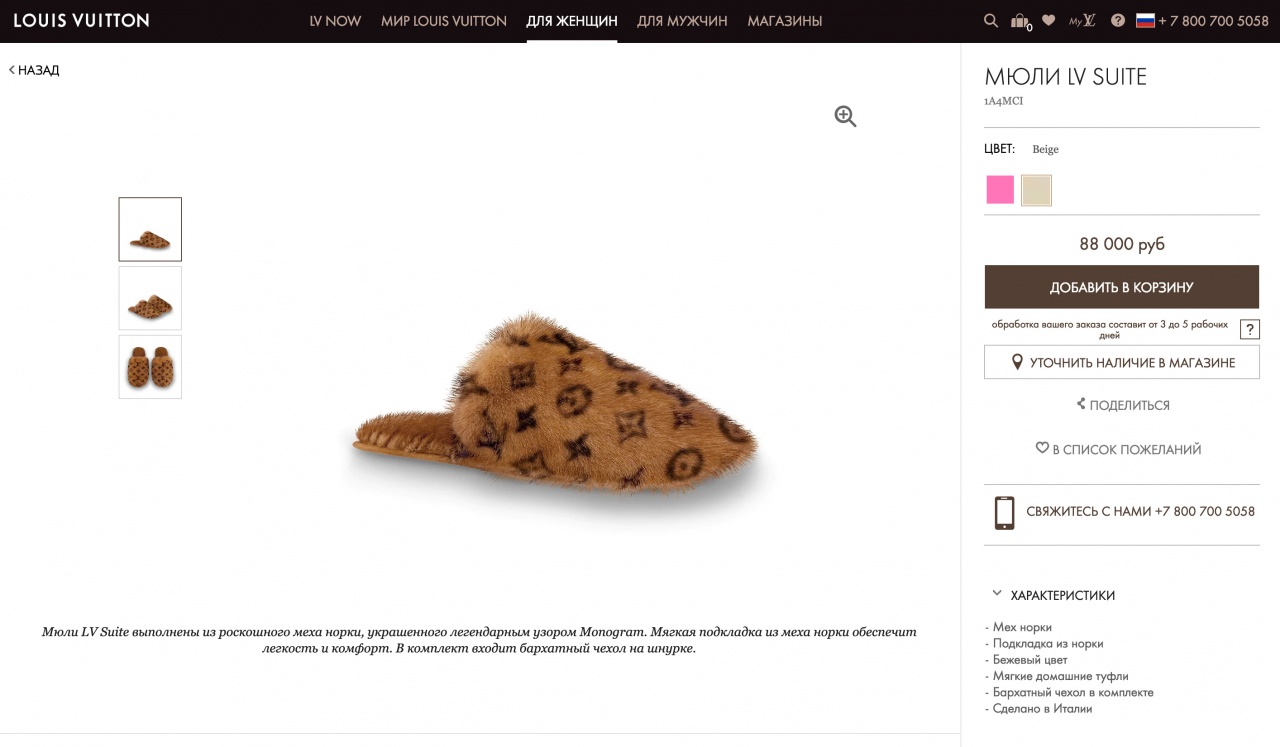
Task: Click the Russian flag country selector
Action: click(1145, 20)
